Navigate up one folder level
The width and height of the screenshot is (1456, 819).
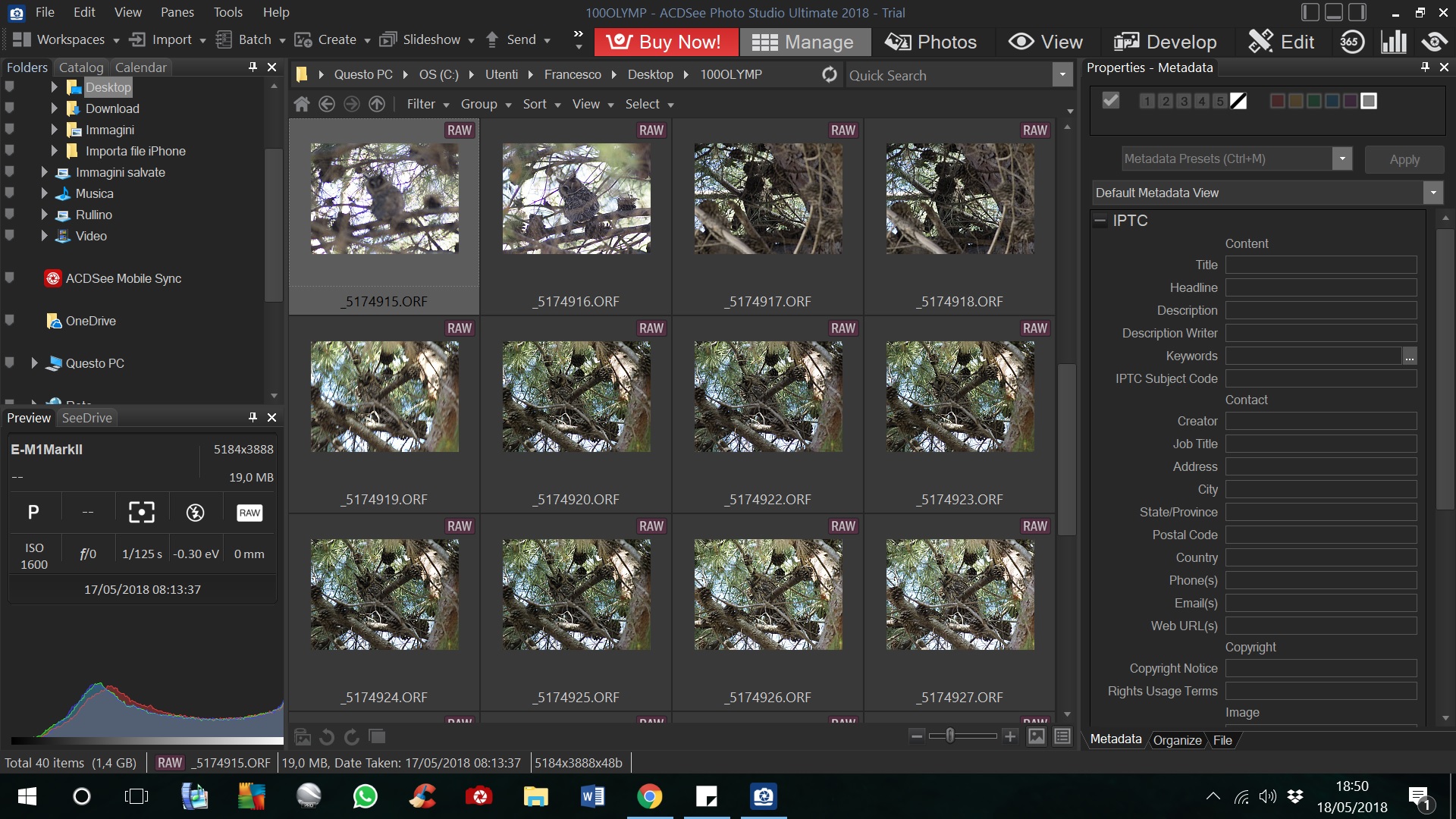pyautogui.click(x=377, y=104)
